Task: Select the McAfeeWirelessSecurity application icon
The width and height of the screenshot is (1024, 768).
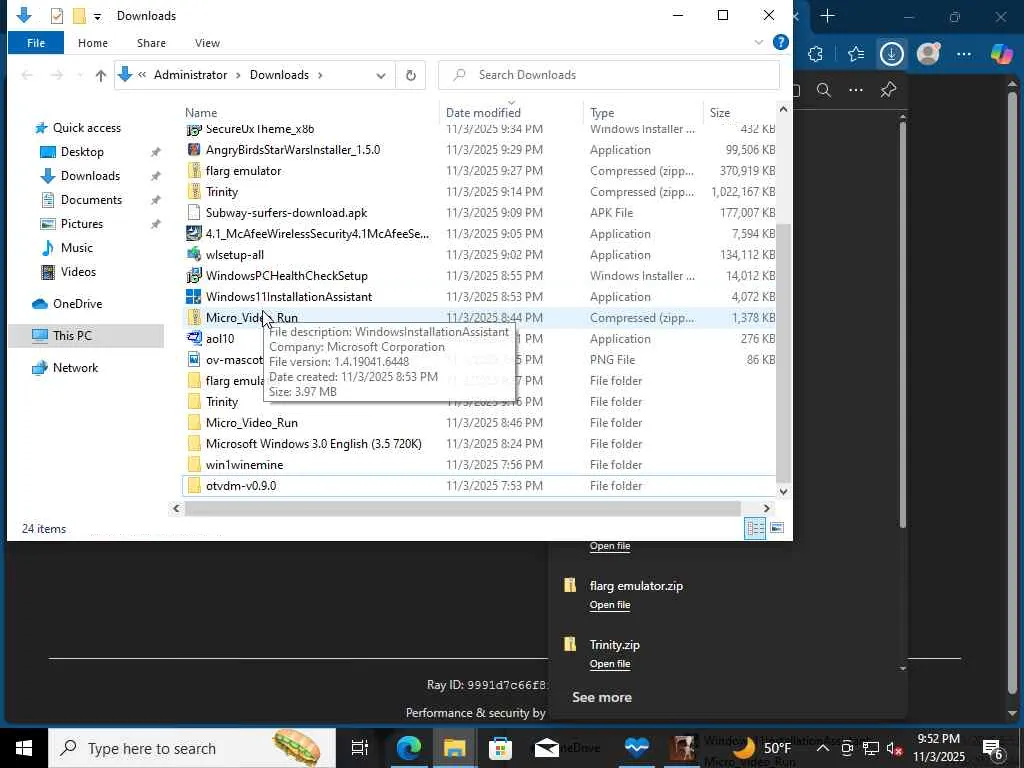Action: pyautogui.click(x=194, y=233)
